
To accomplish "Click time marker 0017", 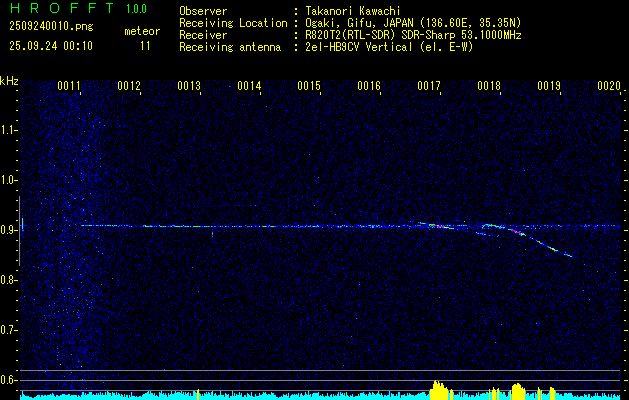I will click(x=429, y=86).
